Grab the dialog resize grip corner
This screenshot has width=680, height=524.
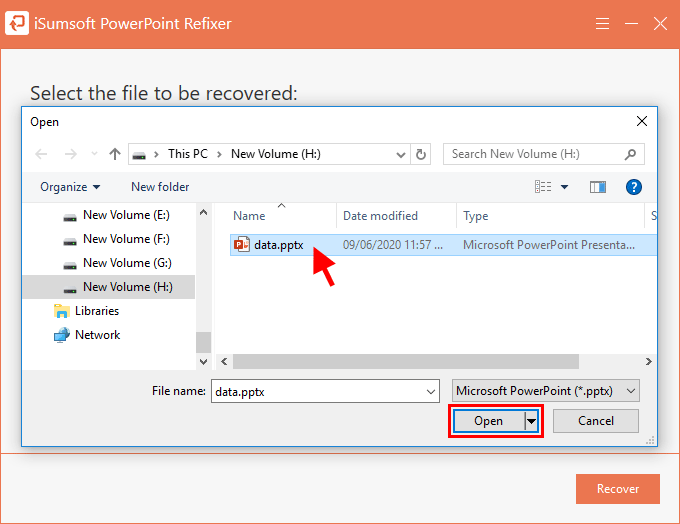[650, 441]
